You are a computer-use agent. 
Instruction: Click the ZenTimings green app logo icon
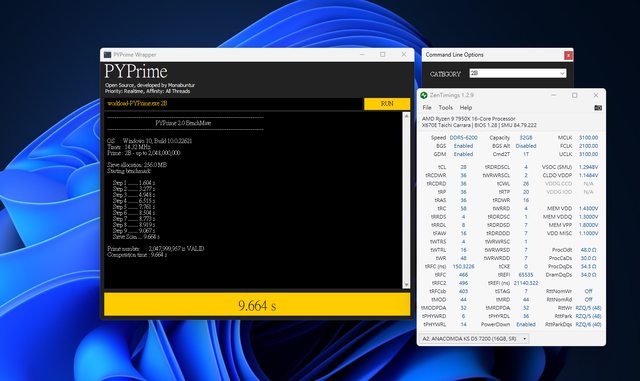(x=424, y=95)
